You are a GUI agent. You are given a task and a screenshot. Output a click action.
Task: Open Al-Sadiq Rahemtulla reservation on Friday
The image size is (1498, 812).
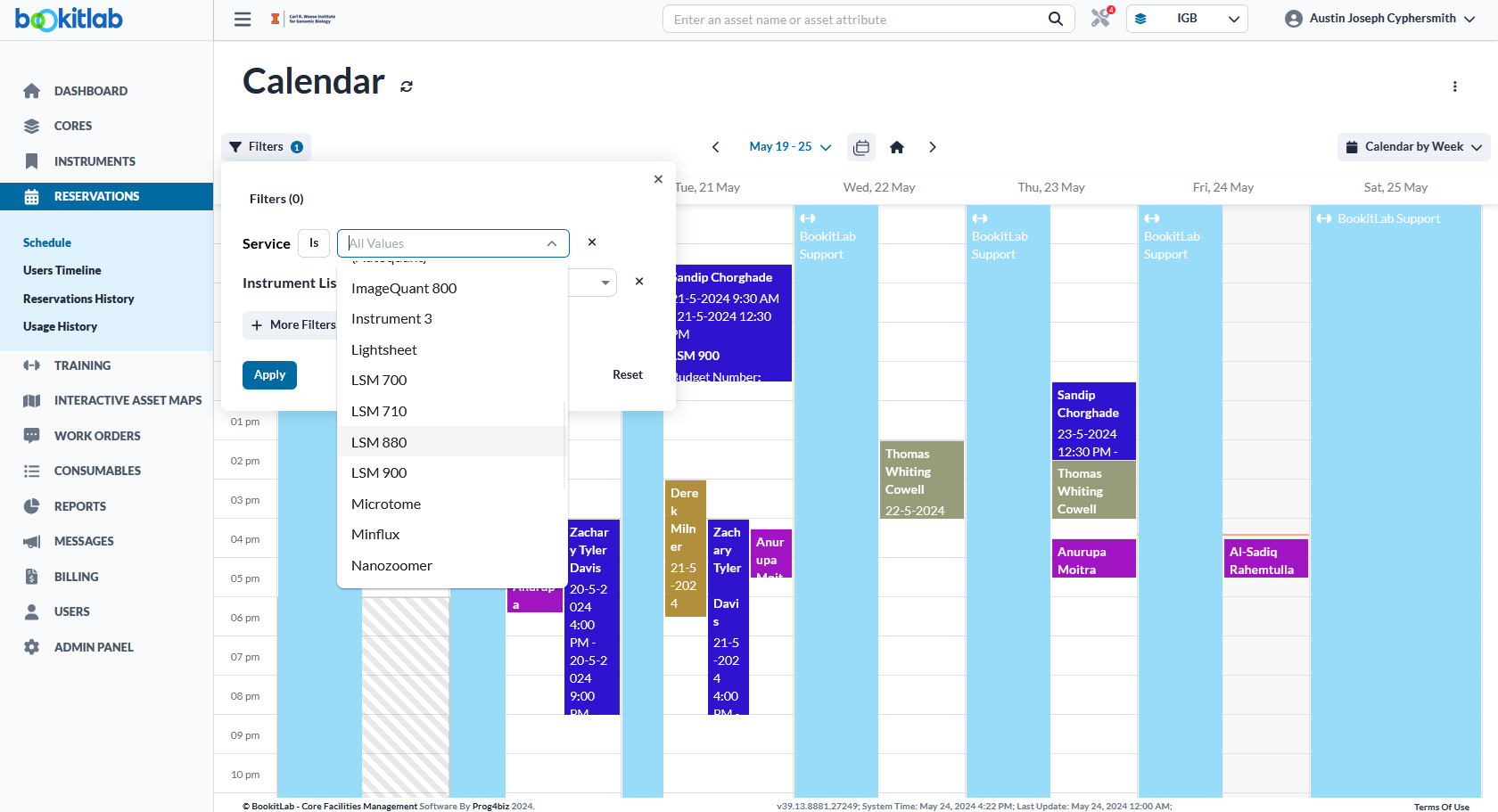1265,559
